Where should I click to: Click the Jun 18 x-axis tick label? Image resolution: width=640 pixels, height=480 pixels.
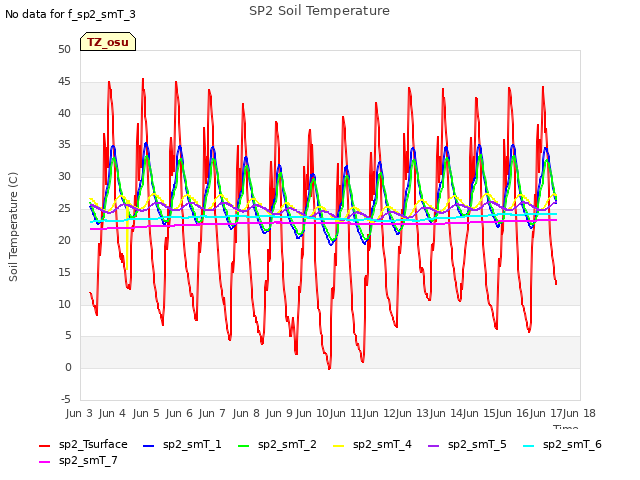click(579, 413)
